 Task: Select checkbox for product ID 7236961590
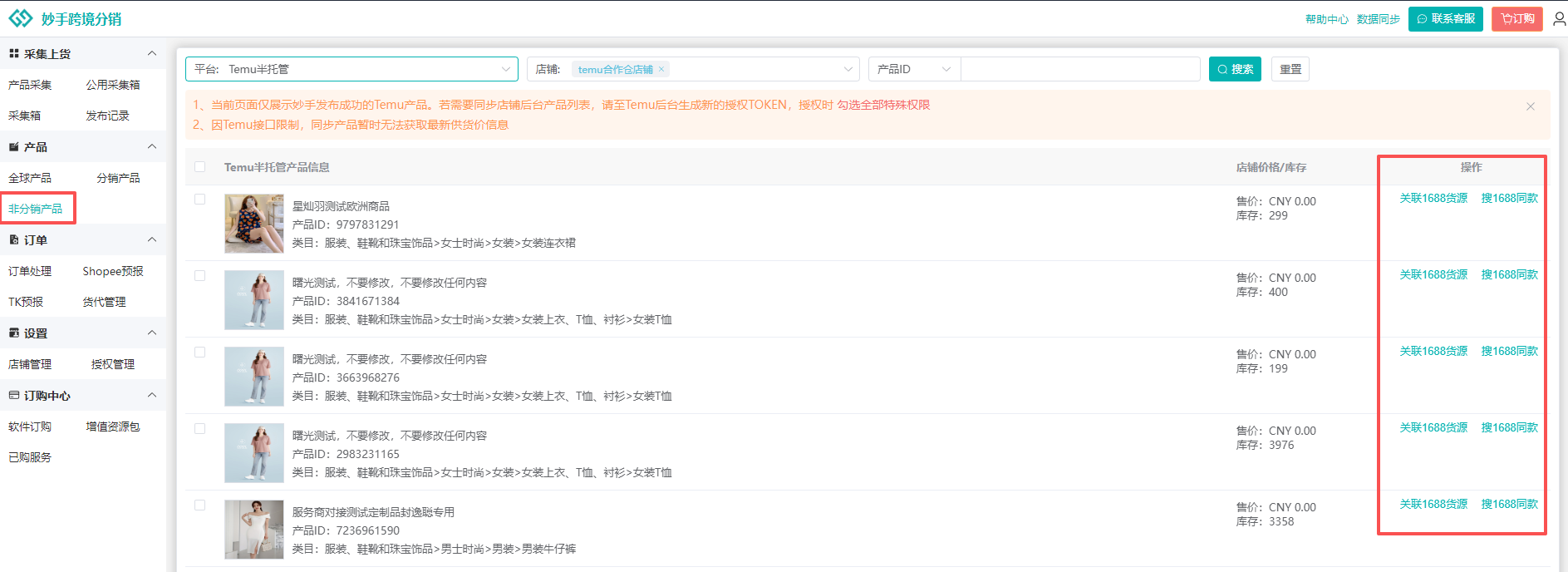[199, 505]
